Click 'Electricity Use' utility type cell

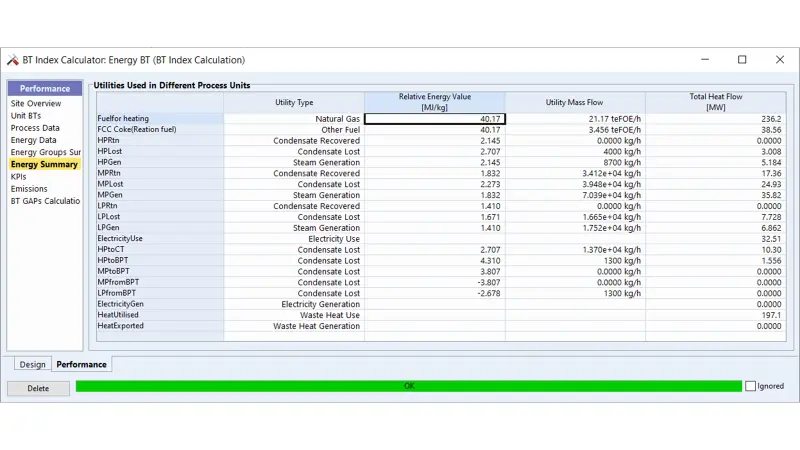point(294,239)
